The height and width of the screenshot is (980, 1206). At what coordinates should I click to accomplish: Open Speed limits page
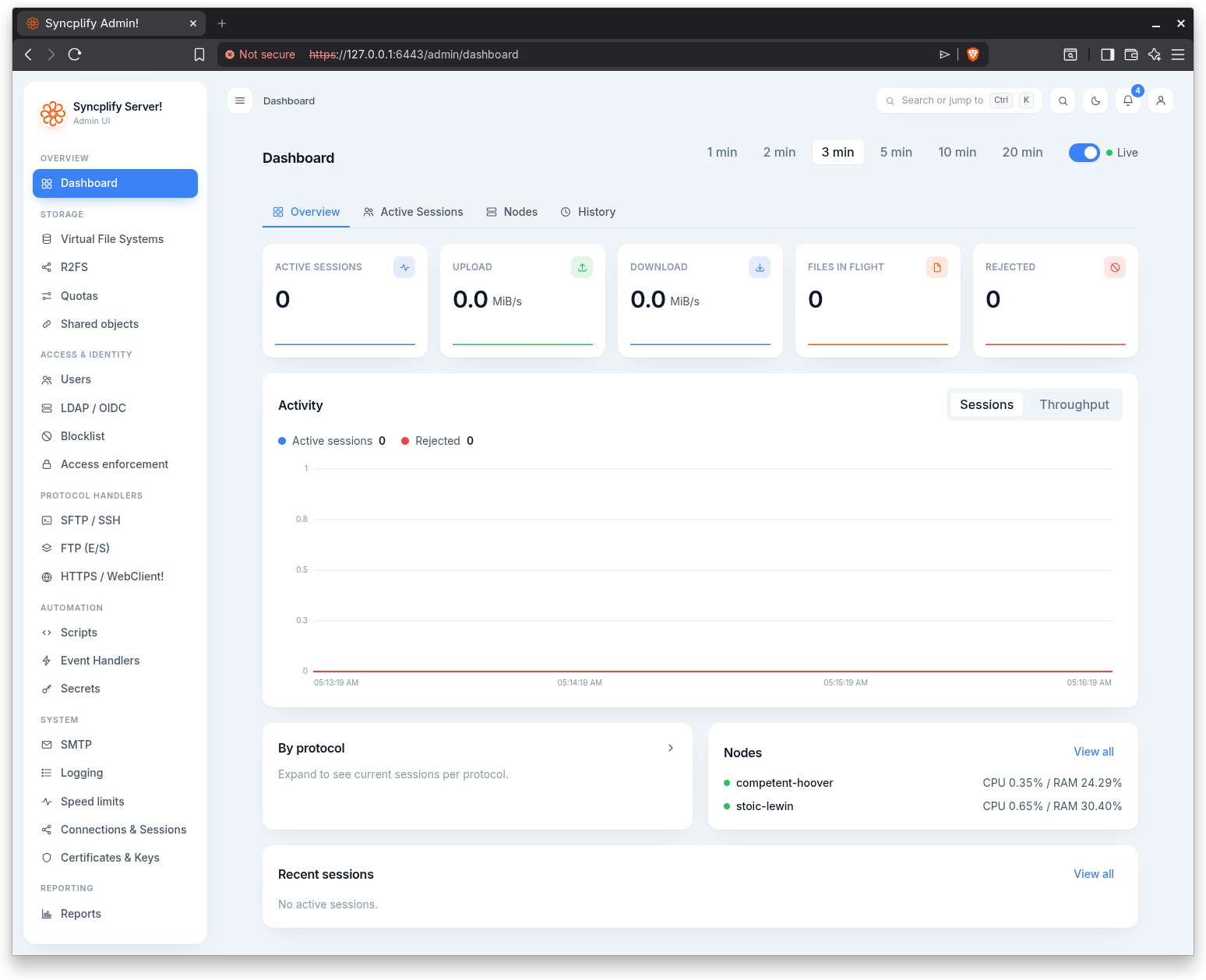[115, 802]
